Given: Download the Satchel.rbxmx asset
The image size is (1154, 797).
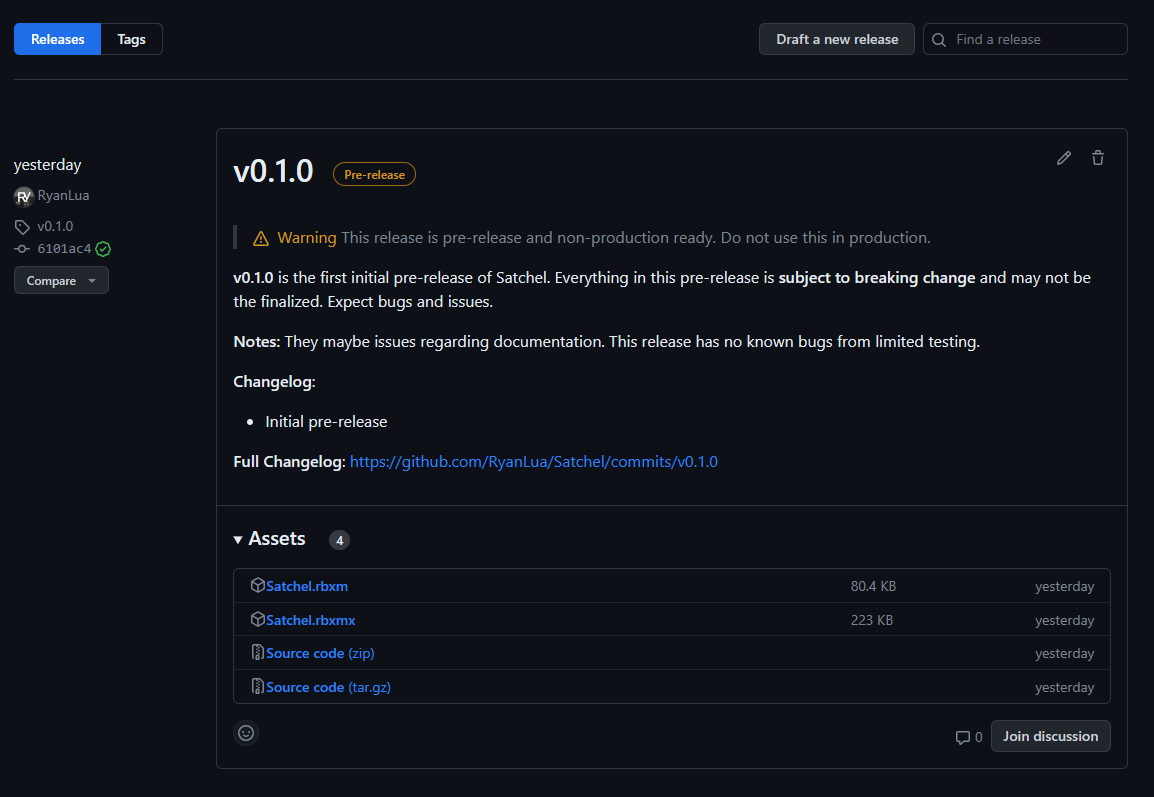Looking at the screenshot, I should click(x=310, y=619).
